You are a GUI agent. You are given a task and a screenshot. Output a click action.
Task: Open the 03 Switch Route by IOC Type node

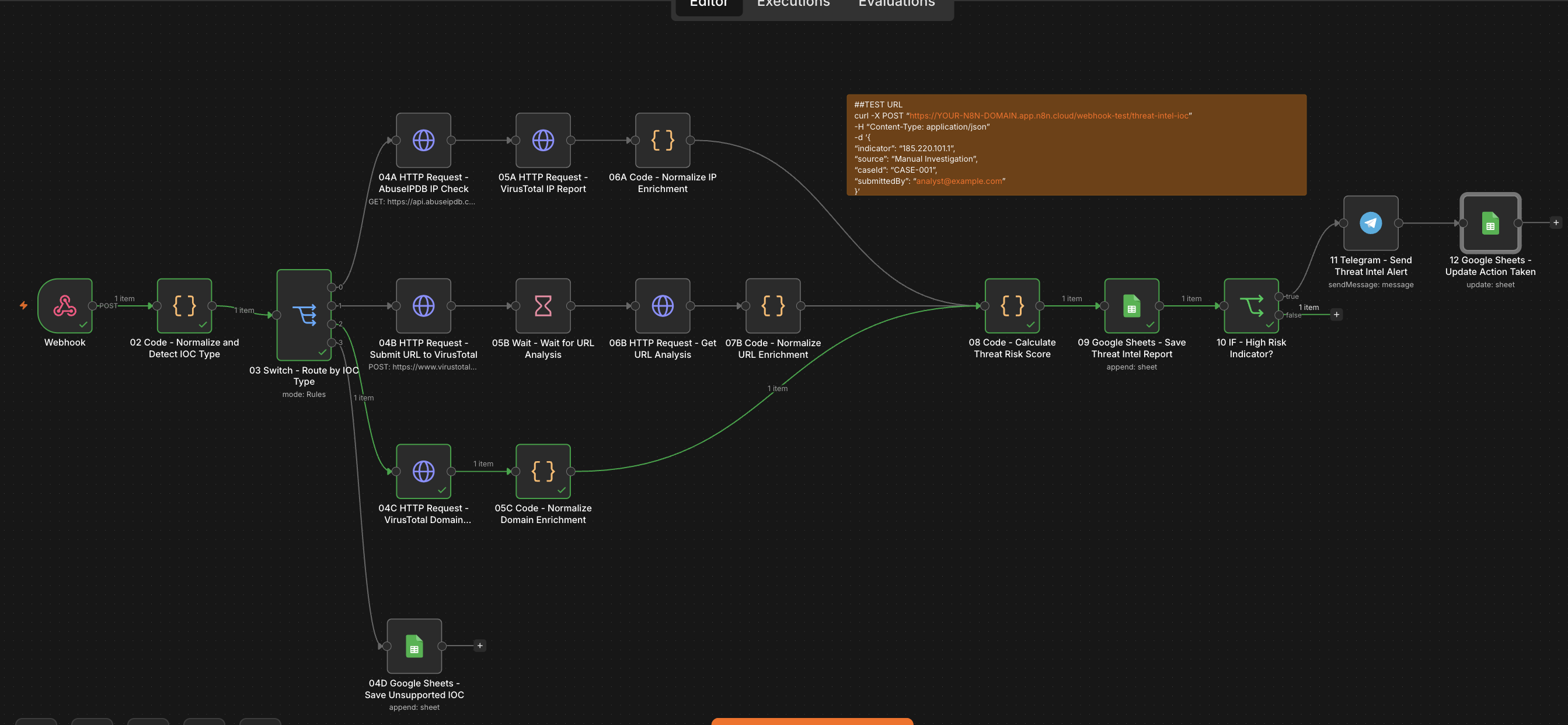(x=304, y=315)
